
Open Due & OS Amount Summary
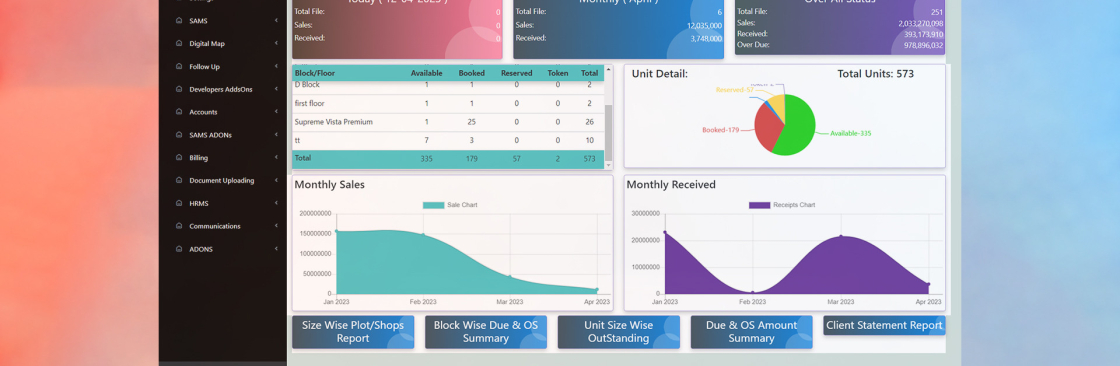(x=751, y=332)
